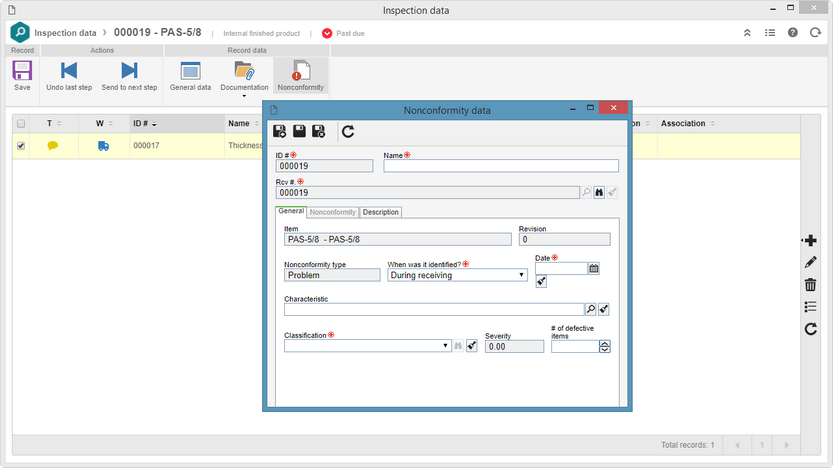
Task: Click in the Characteristic input field
Action: click(x=434, y=309)
